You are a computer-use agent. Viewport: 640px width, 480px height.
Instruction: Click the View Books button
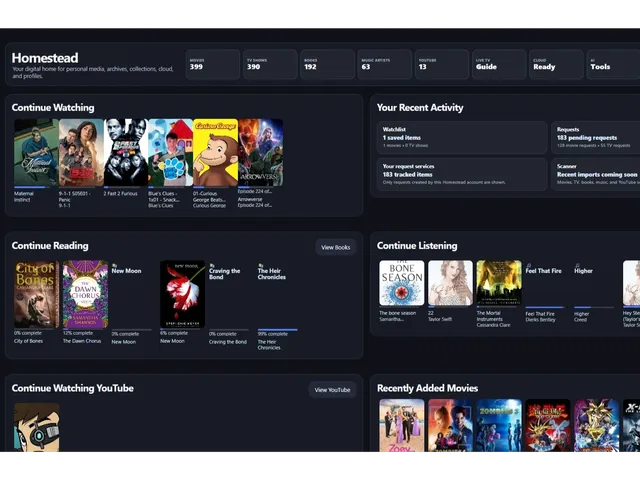(336, 247)
